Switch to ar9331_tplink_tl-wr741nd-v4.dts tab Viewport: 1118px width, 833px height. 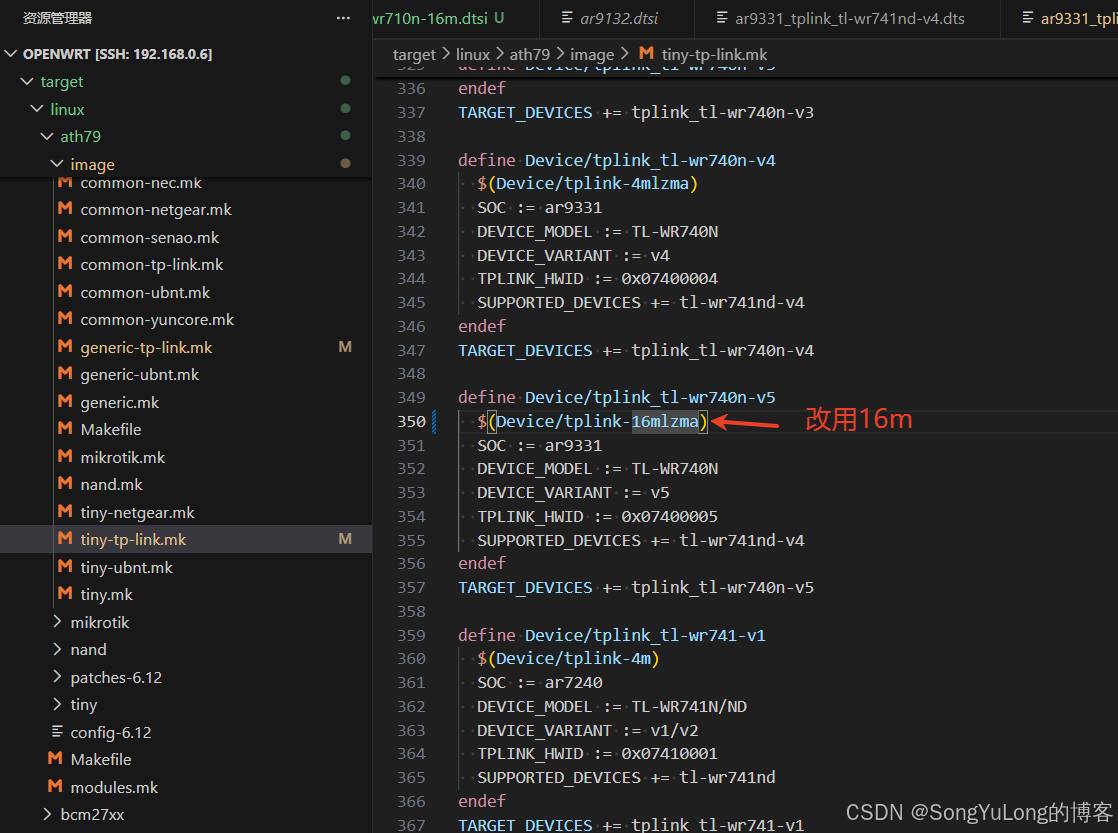tap(849, 19)
